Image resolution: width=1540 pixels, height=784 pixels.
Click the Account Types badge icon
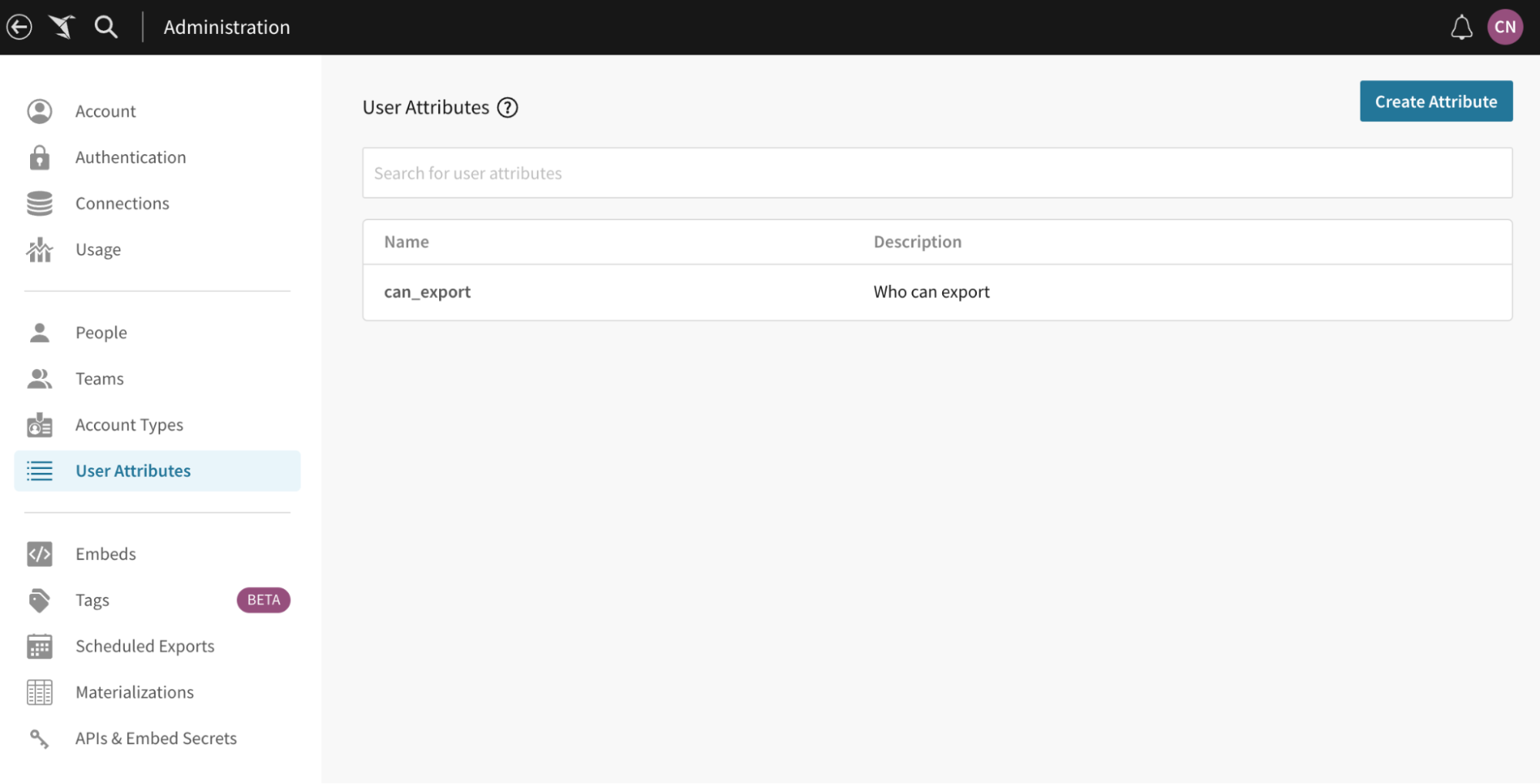[39, 424]
